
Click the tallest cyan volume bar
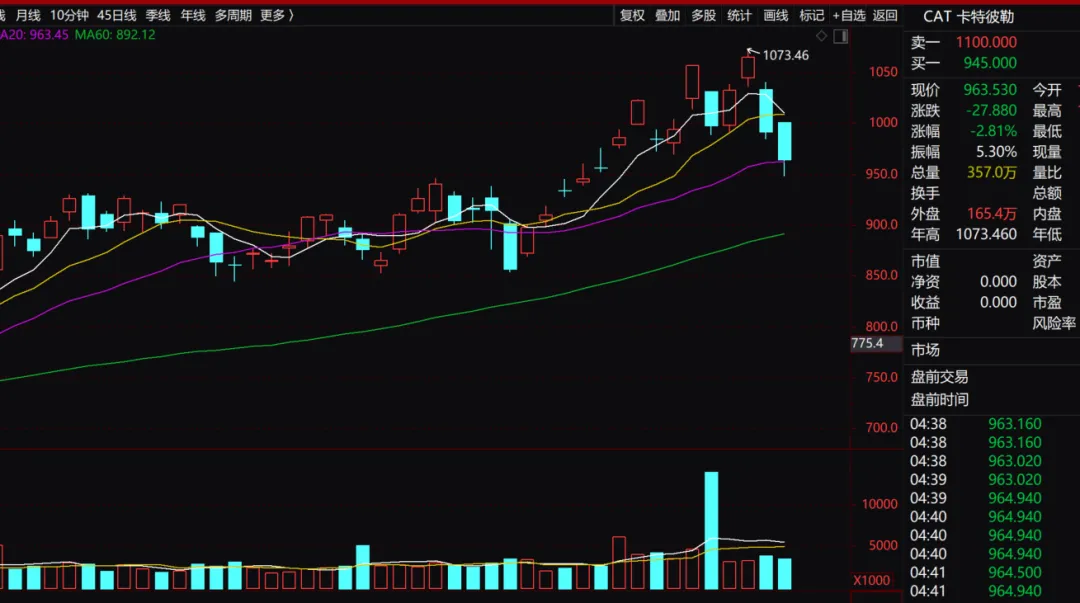coord(712,531)
